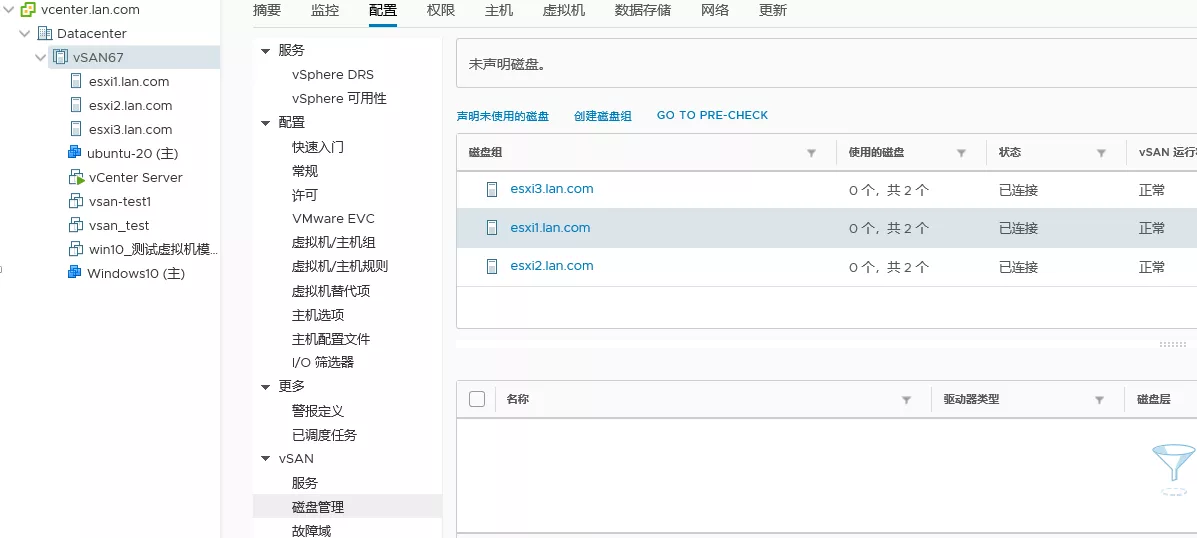Screen dimensions: 1197x538
Task: Click the ubuntu-20 virtual machine icon
Action: (74, 153)
